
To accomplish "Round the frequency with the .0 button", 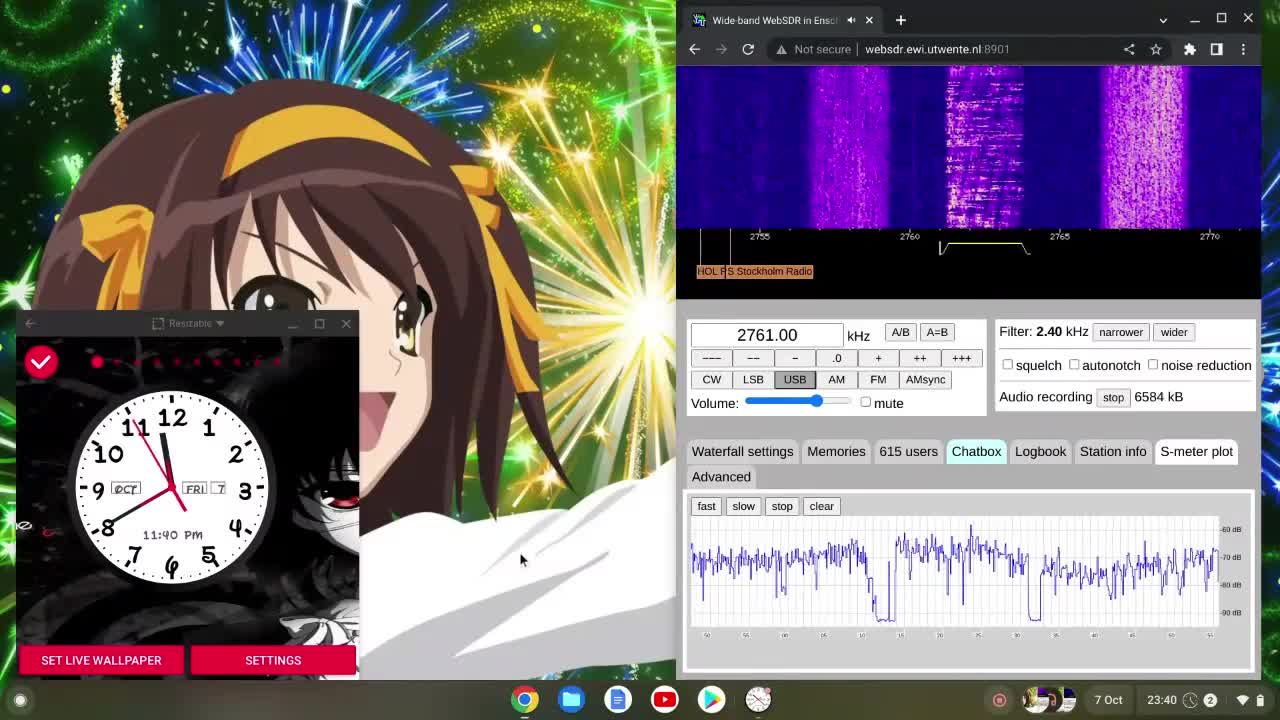I will (x=837, y=358).
